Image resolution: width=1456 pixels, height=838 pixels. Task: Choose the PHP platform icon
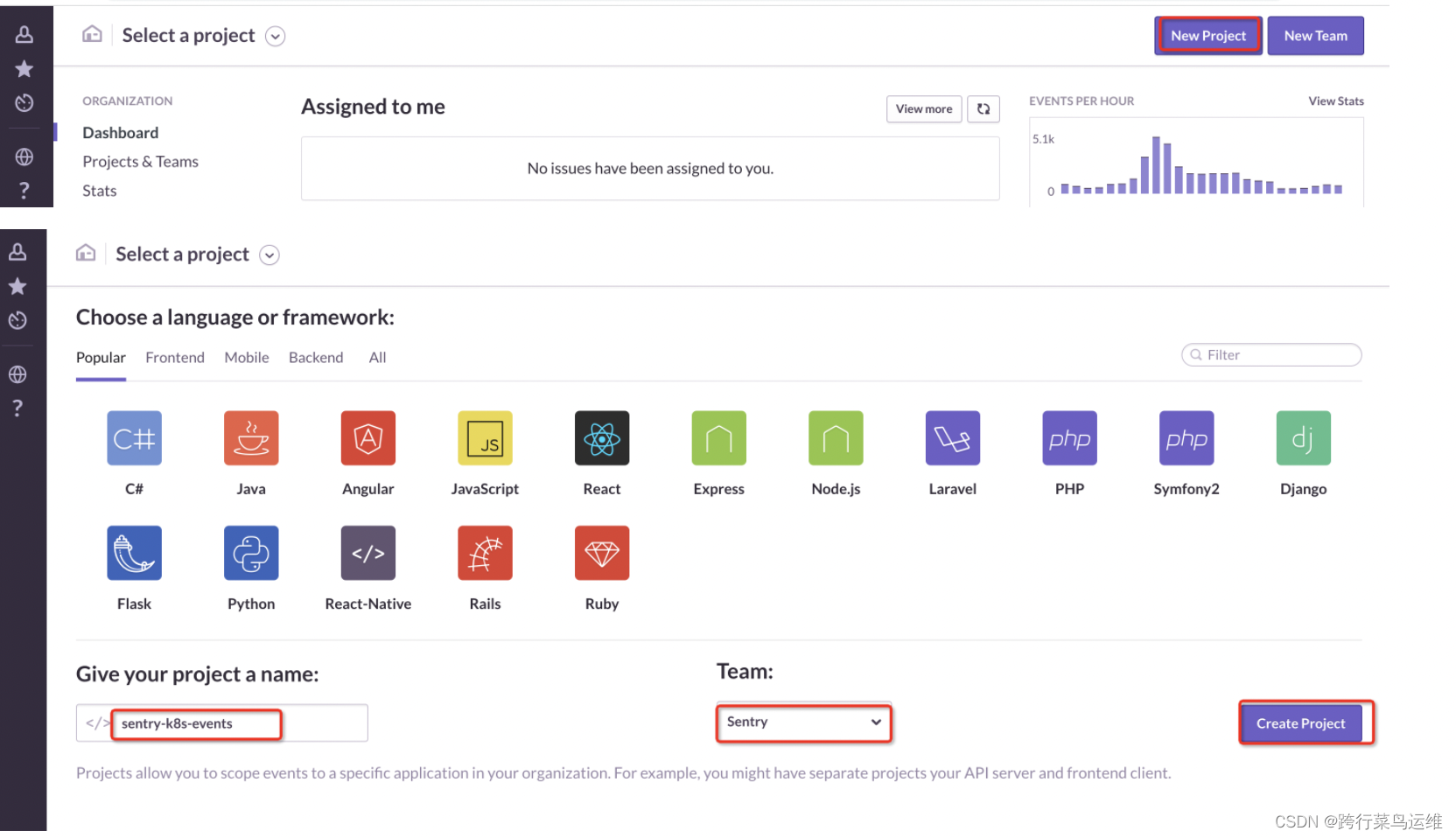coord(1069,438)
